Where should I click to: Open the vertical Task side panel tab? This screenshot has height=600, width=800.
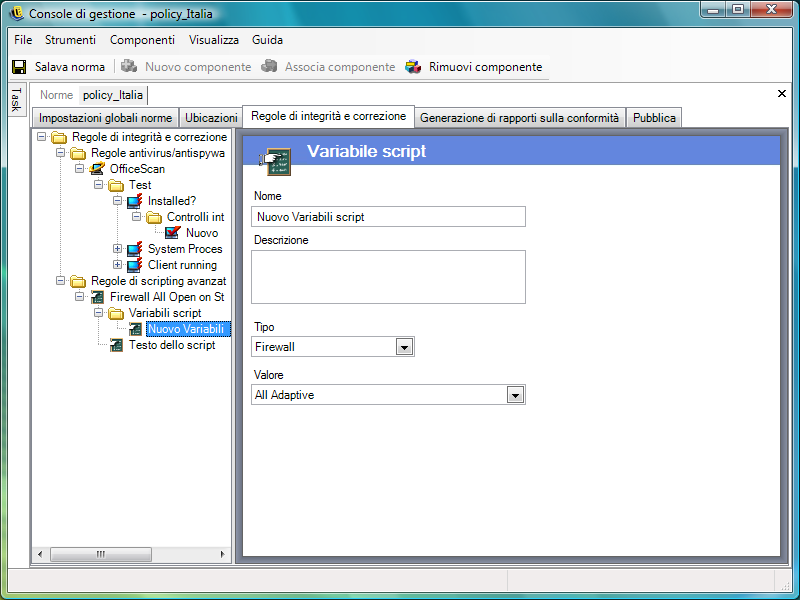tap(16, 99)
